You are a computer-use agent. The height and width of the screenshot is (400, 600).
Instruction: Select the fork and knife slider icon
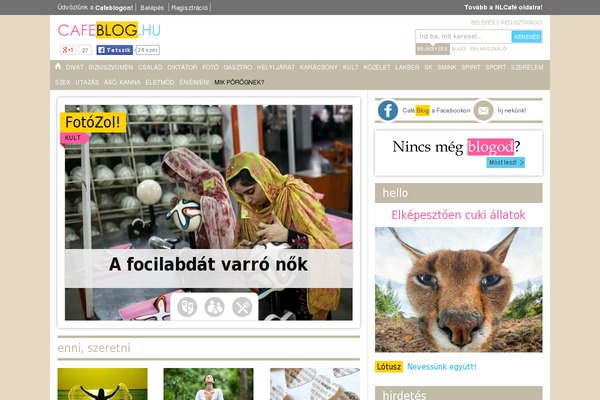tap(242, 307)
